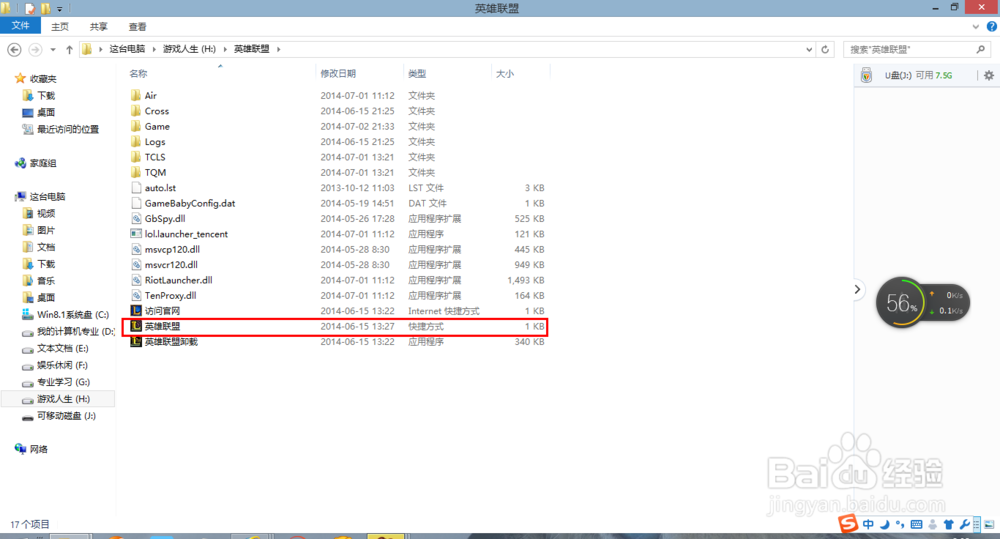Open the 文件 ribbon tab
Image resolution: width=1000 pixels, height=539 pixels.
20,26
